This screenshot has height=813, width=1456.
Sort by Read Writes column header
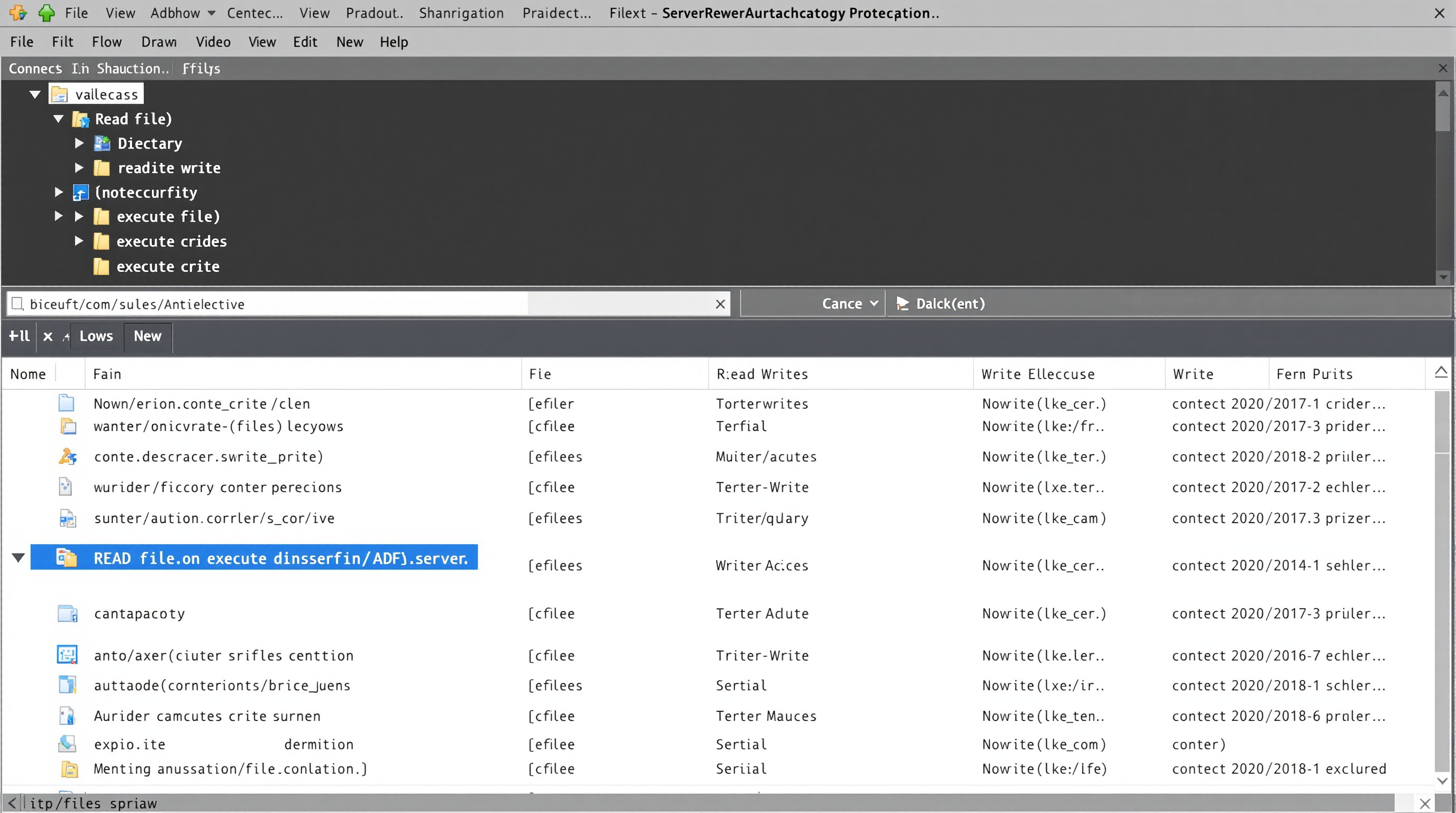(x=762, y=374)
